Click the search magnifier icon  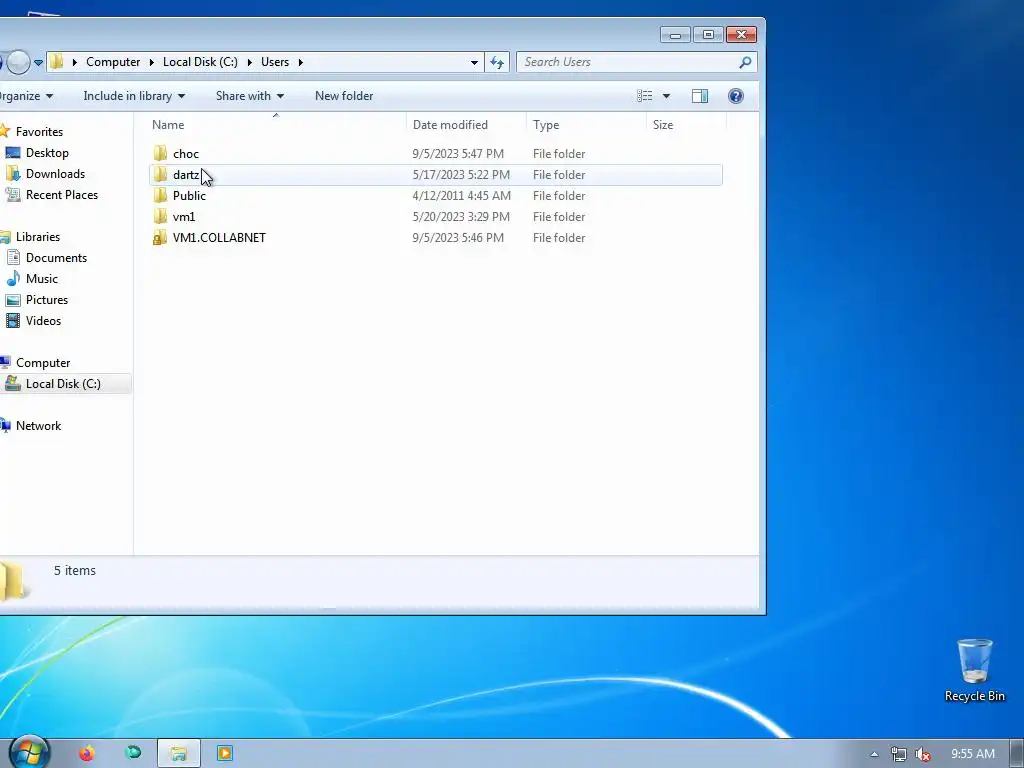(744, 62)
